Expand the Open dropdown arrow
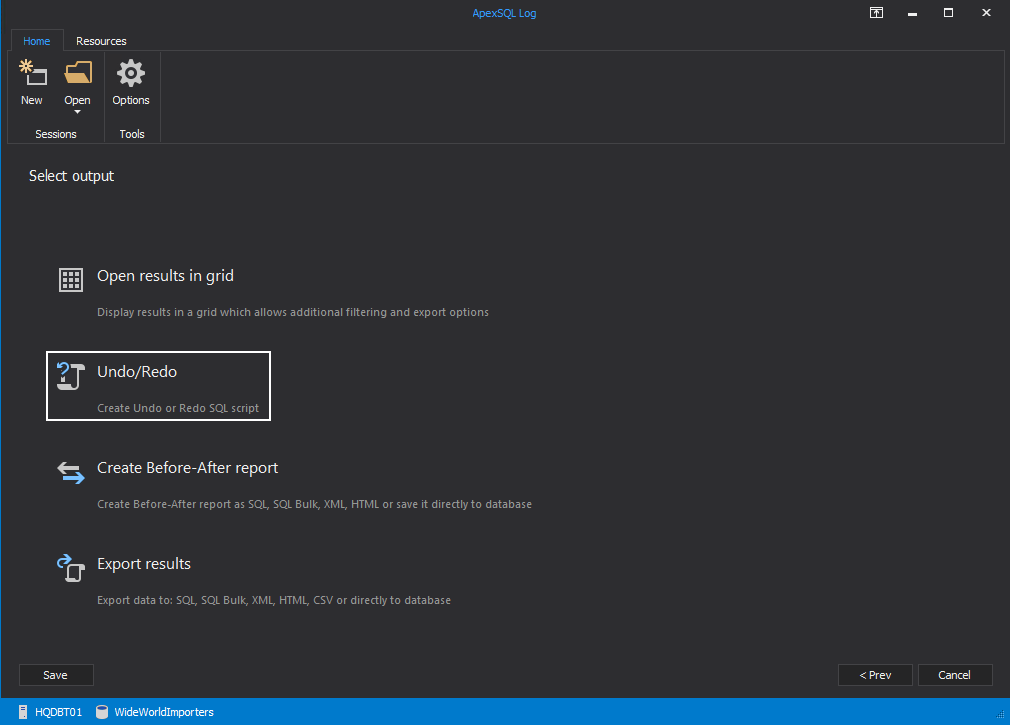Screen dimensions: 1010x725 [x=78, y=113]
